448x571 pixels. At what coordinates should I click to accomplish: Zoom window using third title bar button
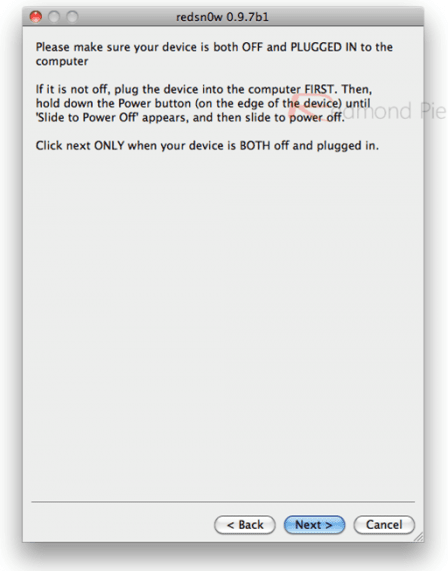pyautogui.click(x=72, y=17)
